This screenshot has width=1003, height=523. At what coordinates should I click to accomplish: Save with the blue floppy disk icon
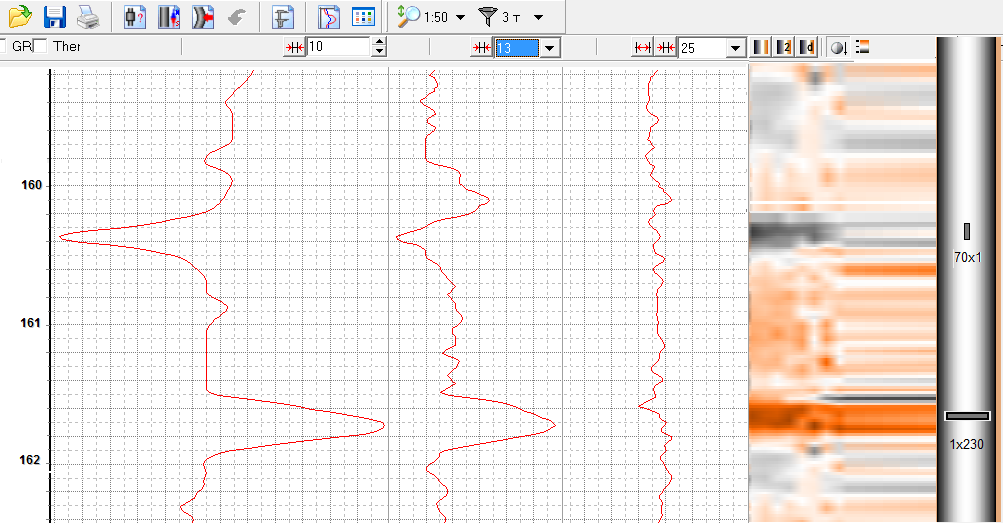coord(55,17)
